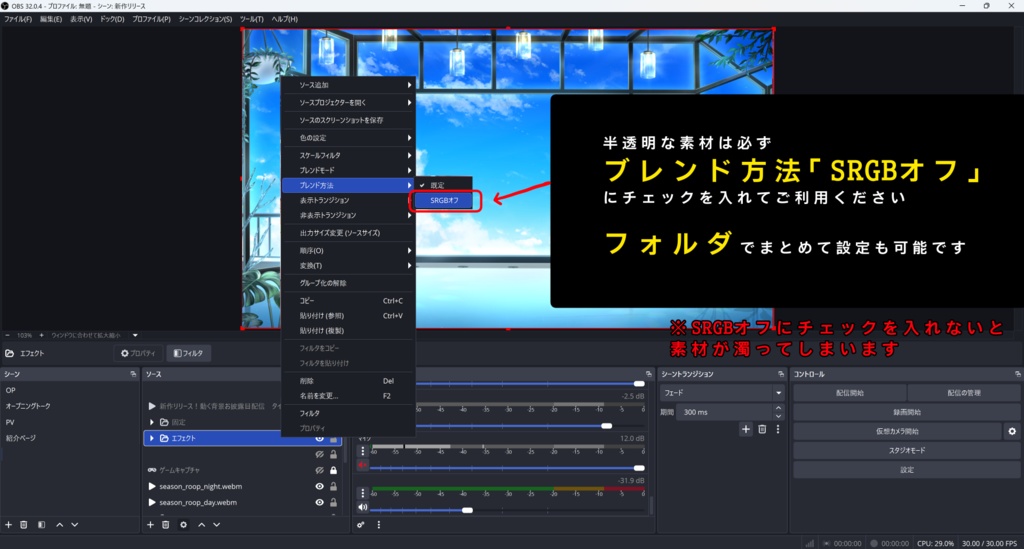Open 色の設定 submenu
This screenshot has height=549, width=1024.
[349, 138]
